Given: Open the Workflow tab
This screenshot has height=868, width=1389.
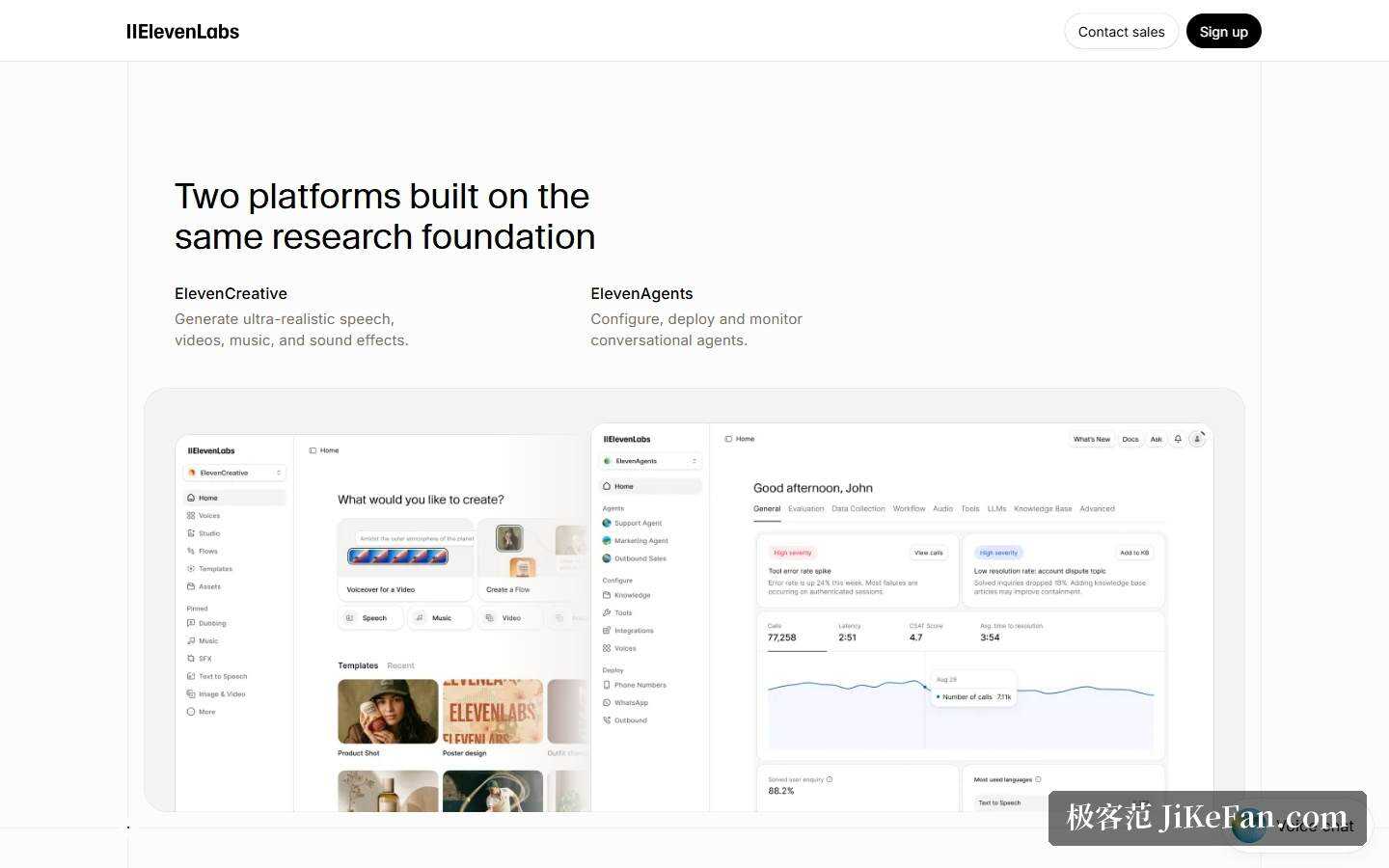Looking at the screenshot, I should click(909, 508).
